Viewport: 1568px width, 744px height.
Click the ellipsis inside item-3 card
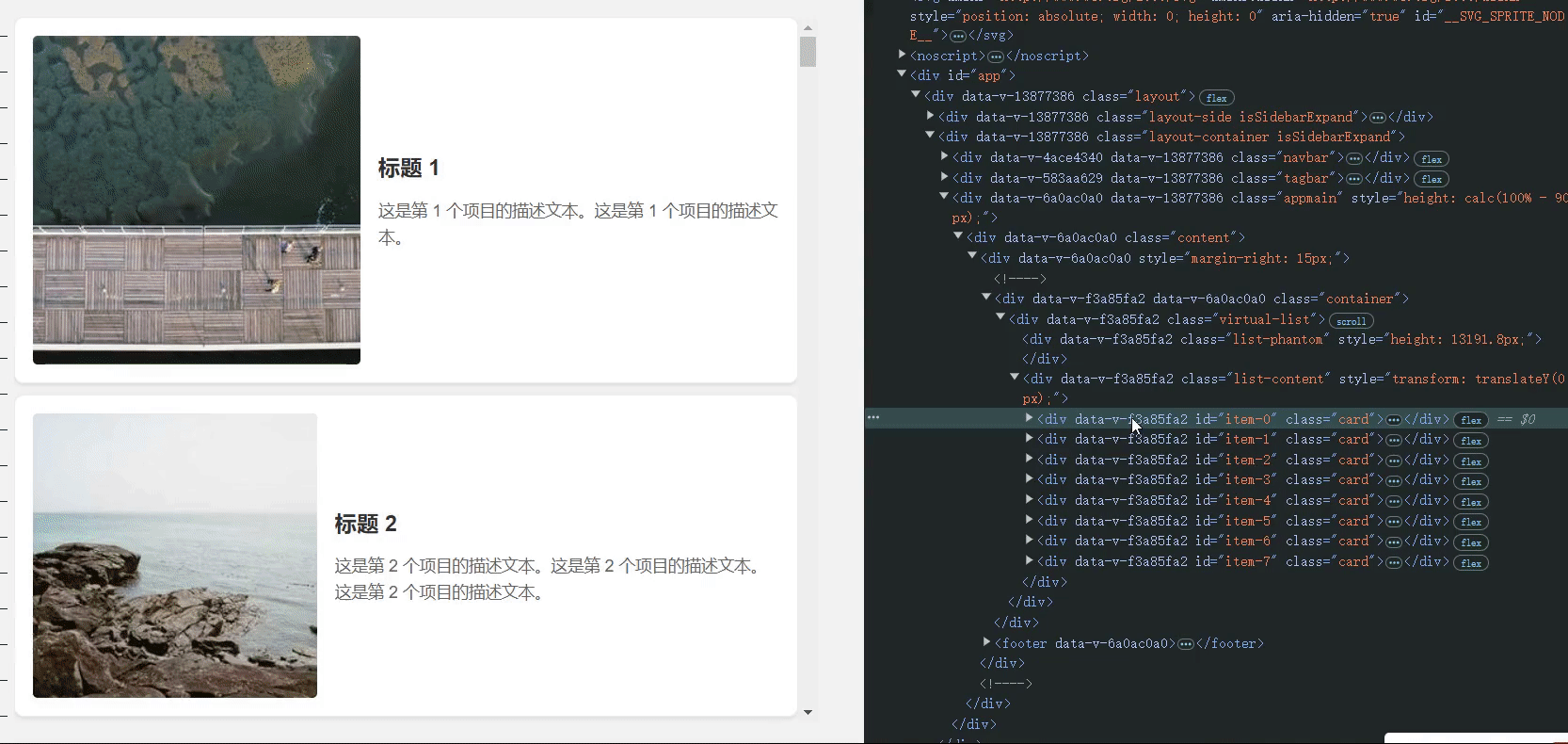1394,480
